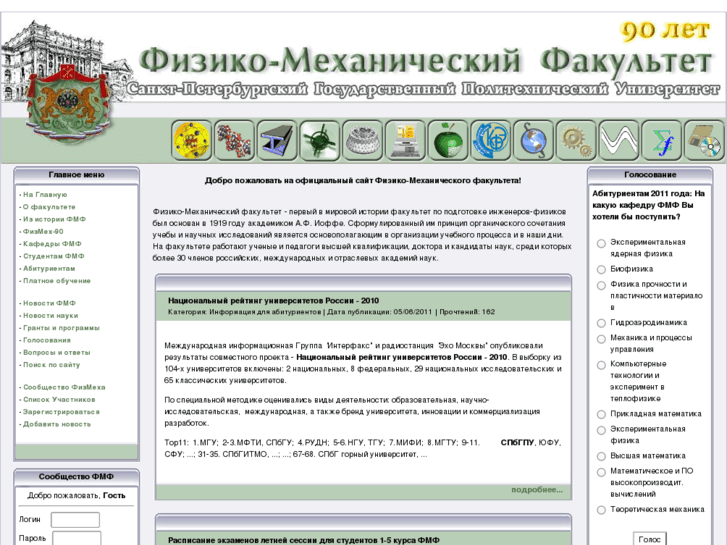Open 'О факультете' menu link
This screenshot has height=545, width=727.
point(49,207)
